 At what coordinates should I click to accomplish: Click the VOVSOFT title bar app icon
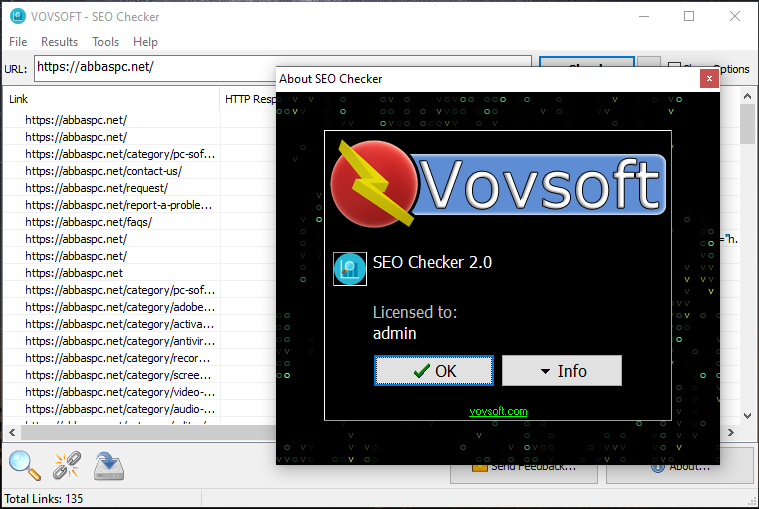pos(18,16)
